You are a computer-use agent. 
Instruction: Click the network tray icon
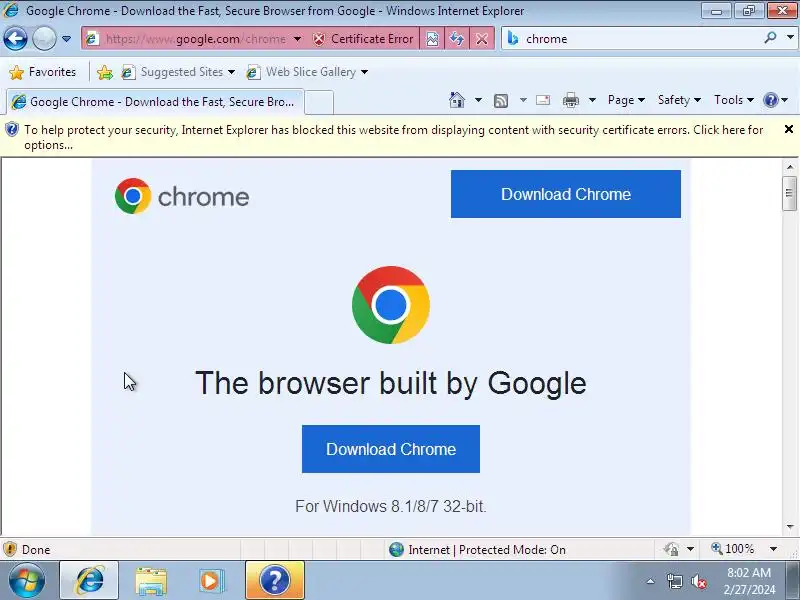coord(674,581)
